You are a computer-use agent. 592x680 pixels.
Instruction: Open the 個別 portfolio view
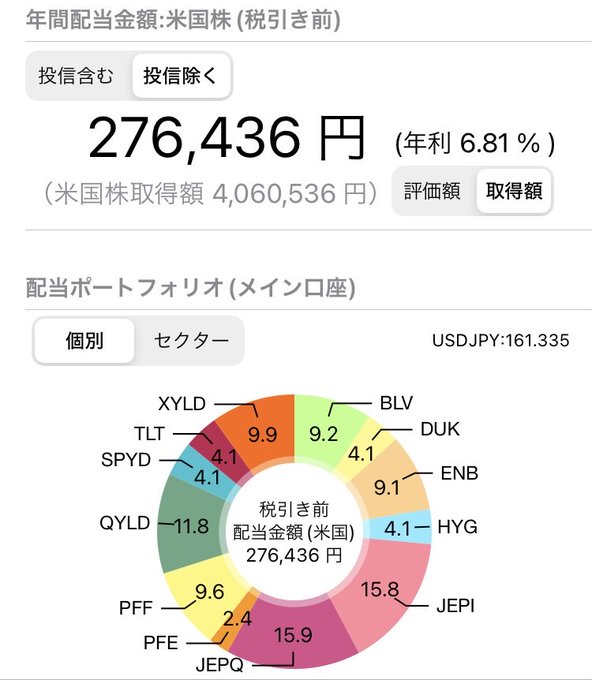85,340
